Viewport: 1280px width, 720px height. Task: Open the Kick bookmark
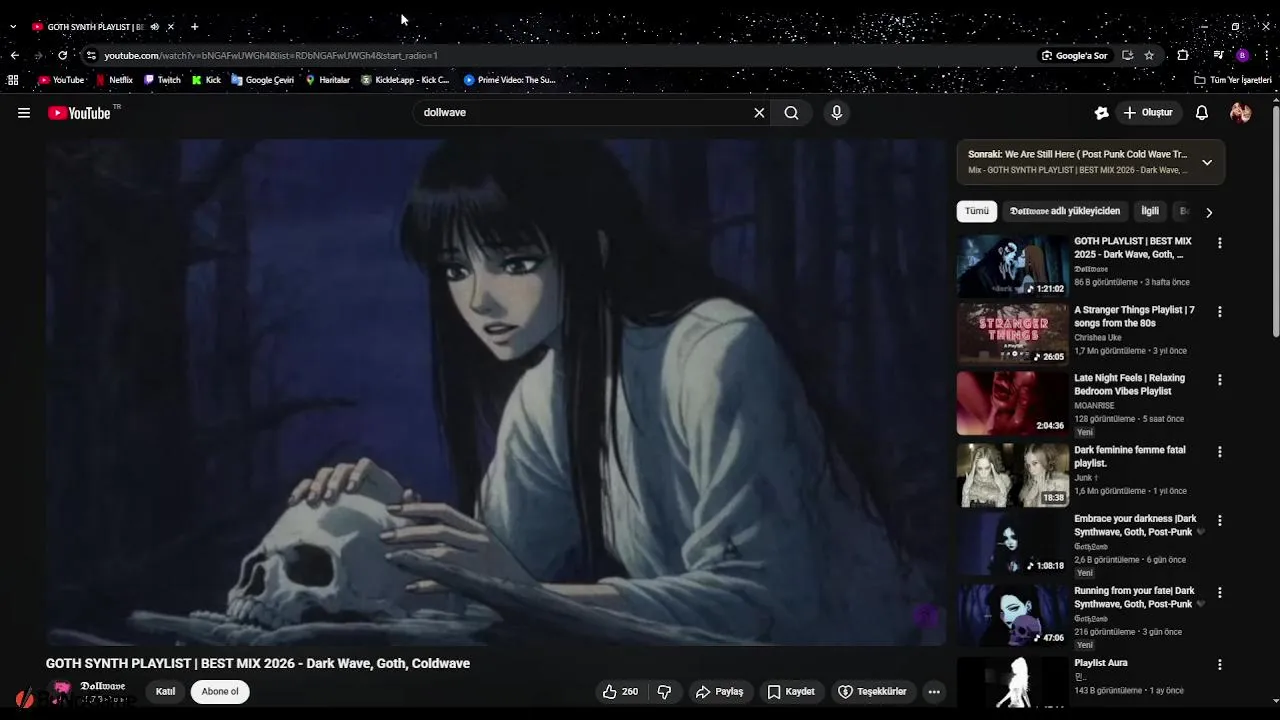point(206,80)
